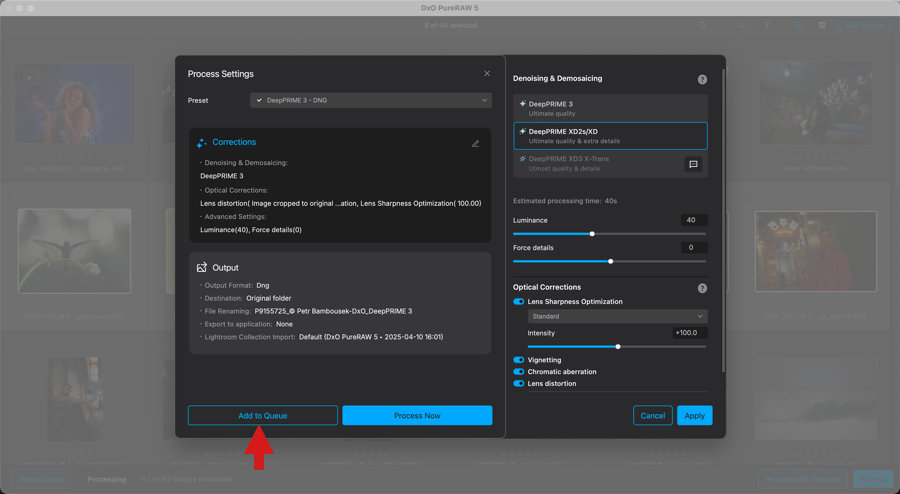The width and height of the screenshot is (900, 494).
Task: Click Process with Preview in main window
Action: [802, 479]
